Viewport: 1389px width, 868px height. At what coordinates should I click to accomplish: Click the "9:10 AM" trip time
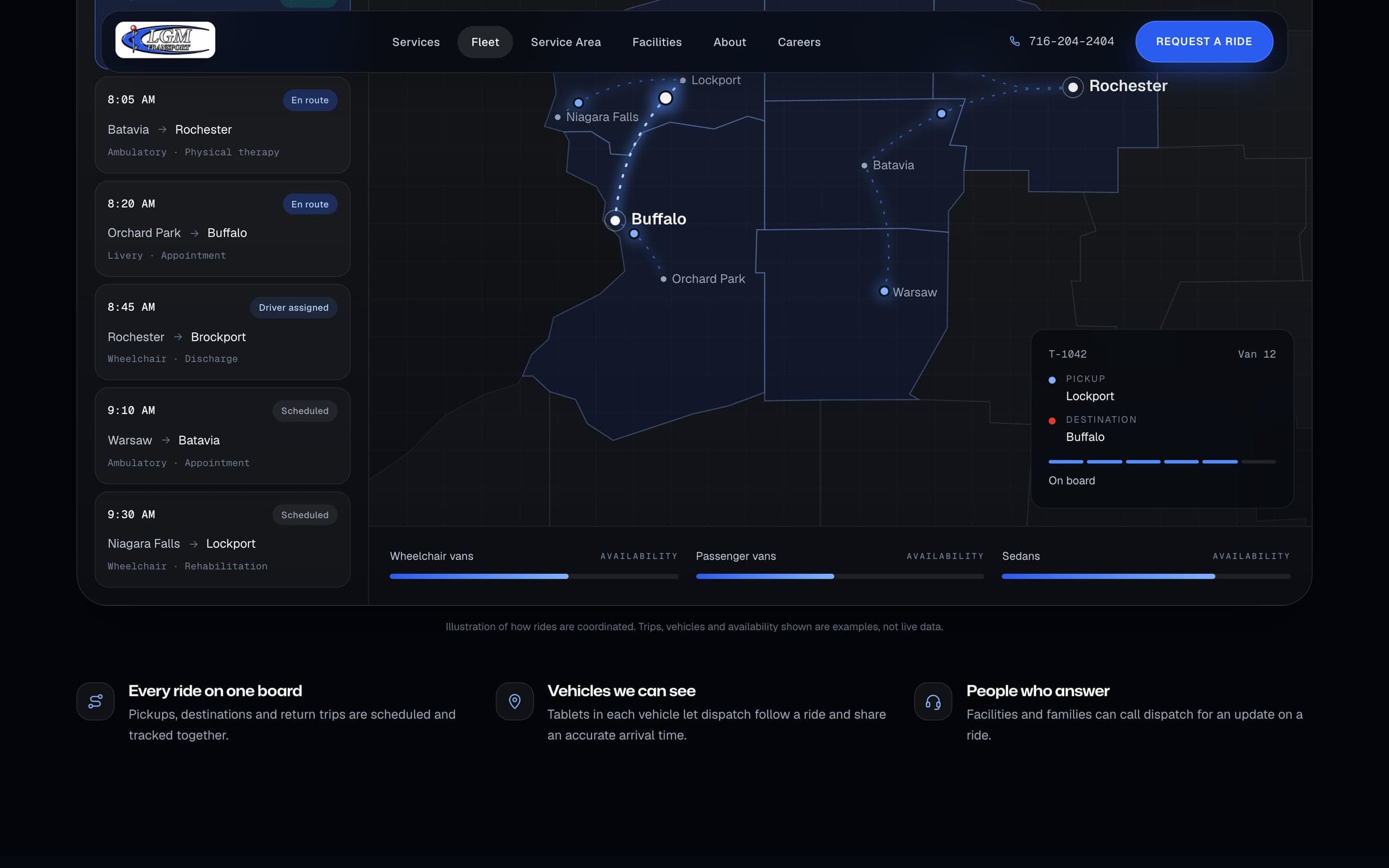(131, 410)
